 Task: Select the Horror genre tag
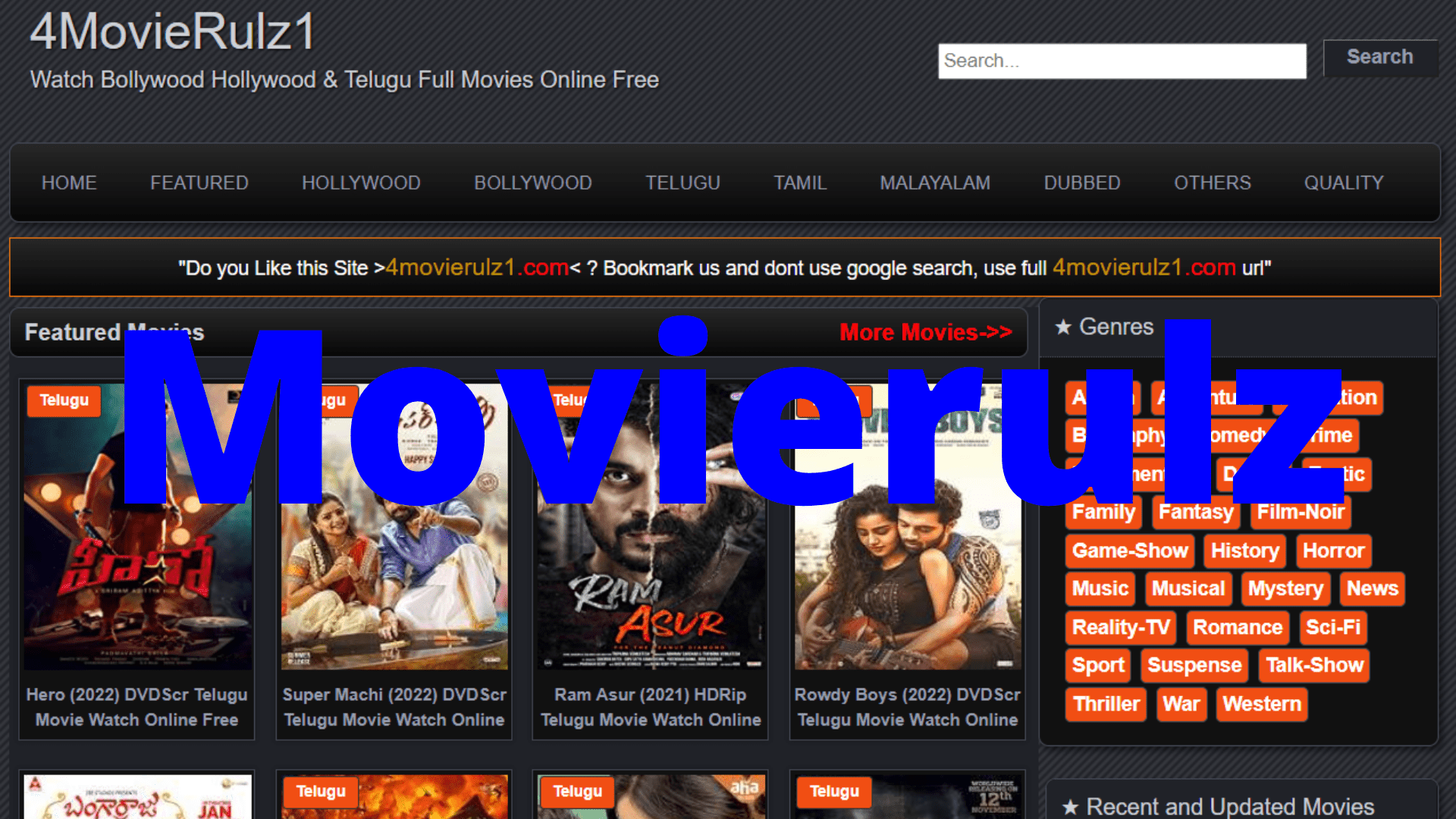point(1334,551)
